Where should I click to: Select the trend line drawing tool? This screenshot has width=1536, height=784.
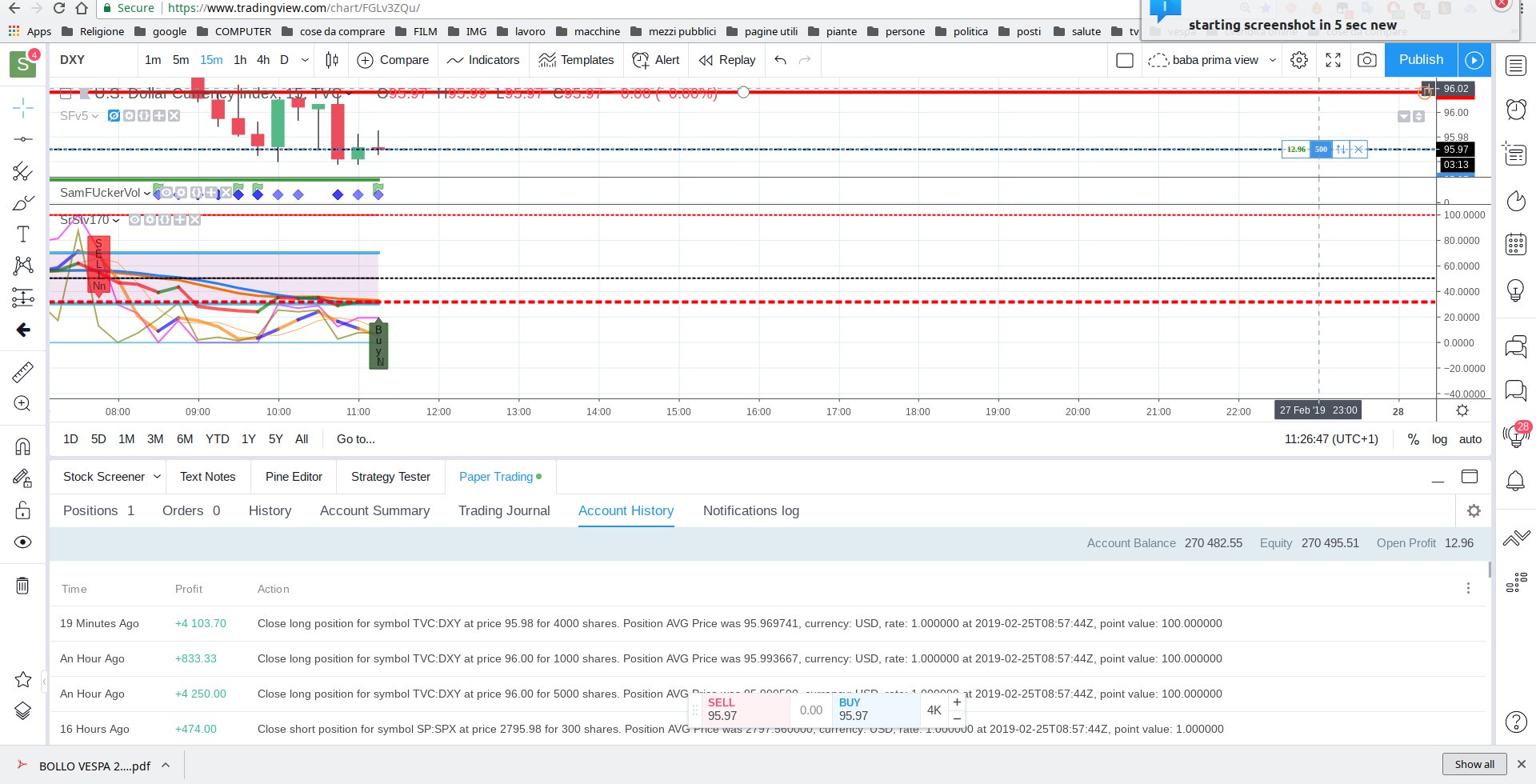[x=22, y=139]
